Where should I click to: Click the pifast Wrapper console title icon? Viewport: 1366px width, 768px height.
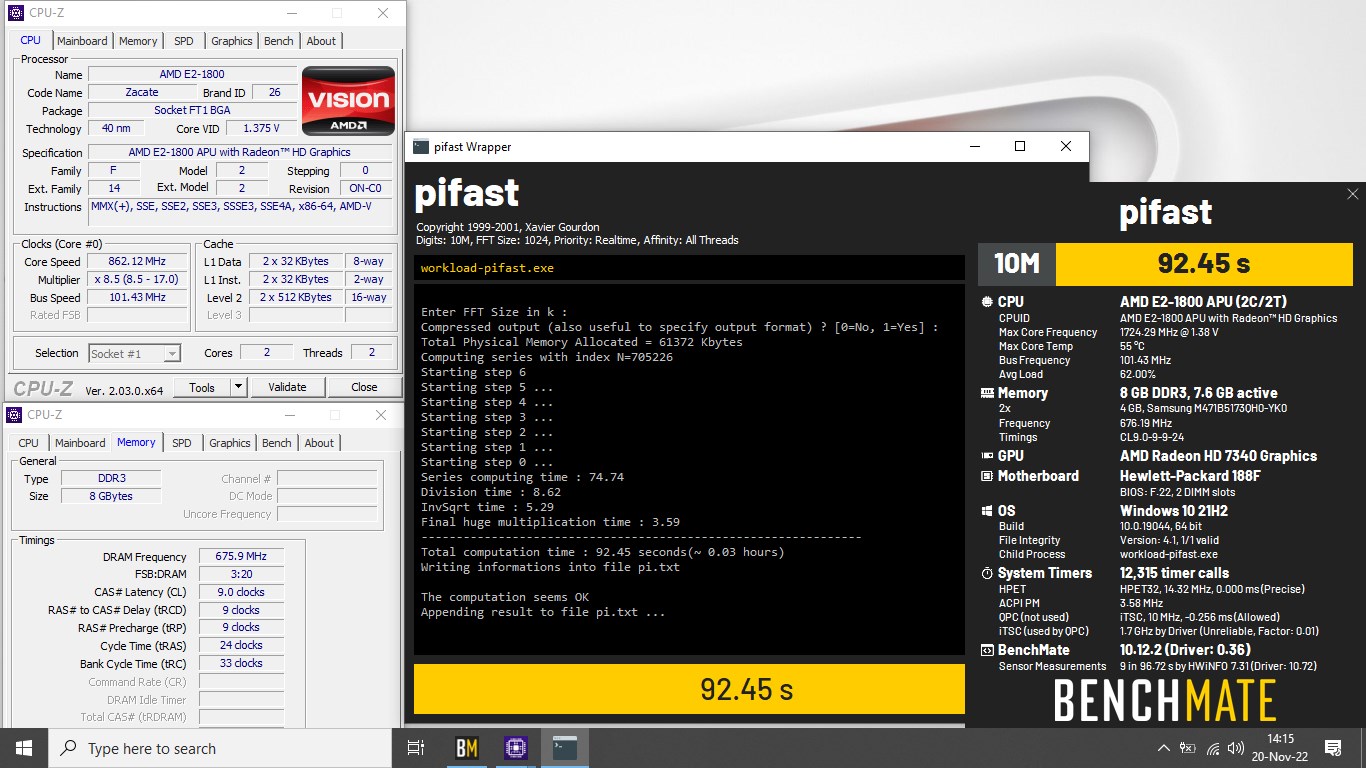point(421,146)
